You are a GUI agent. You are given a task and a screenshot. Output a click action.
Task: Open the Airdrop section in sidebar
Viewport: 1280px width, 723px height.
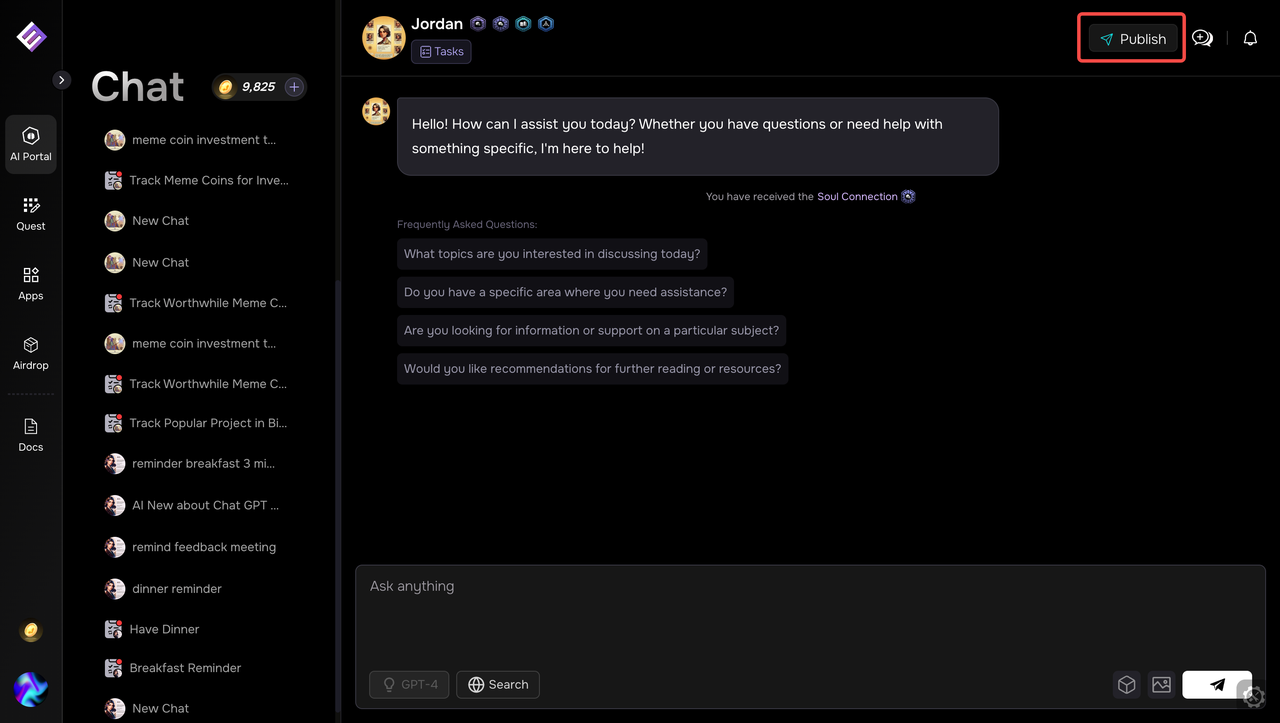click(x=31, y=353)
